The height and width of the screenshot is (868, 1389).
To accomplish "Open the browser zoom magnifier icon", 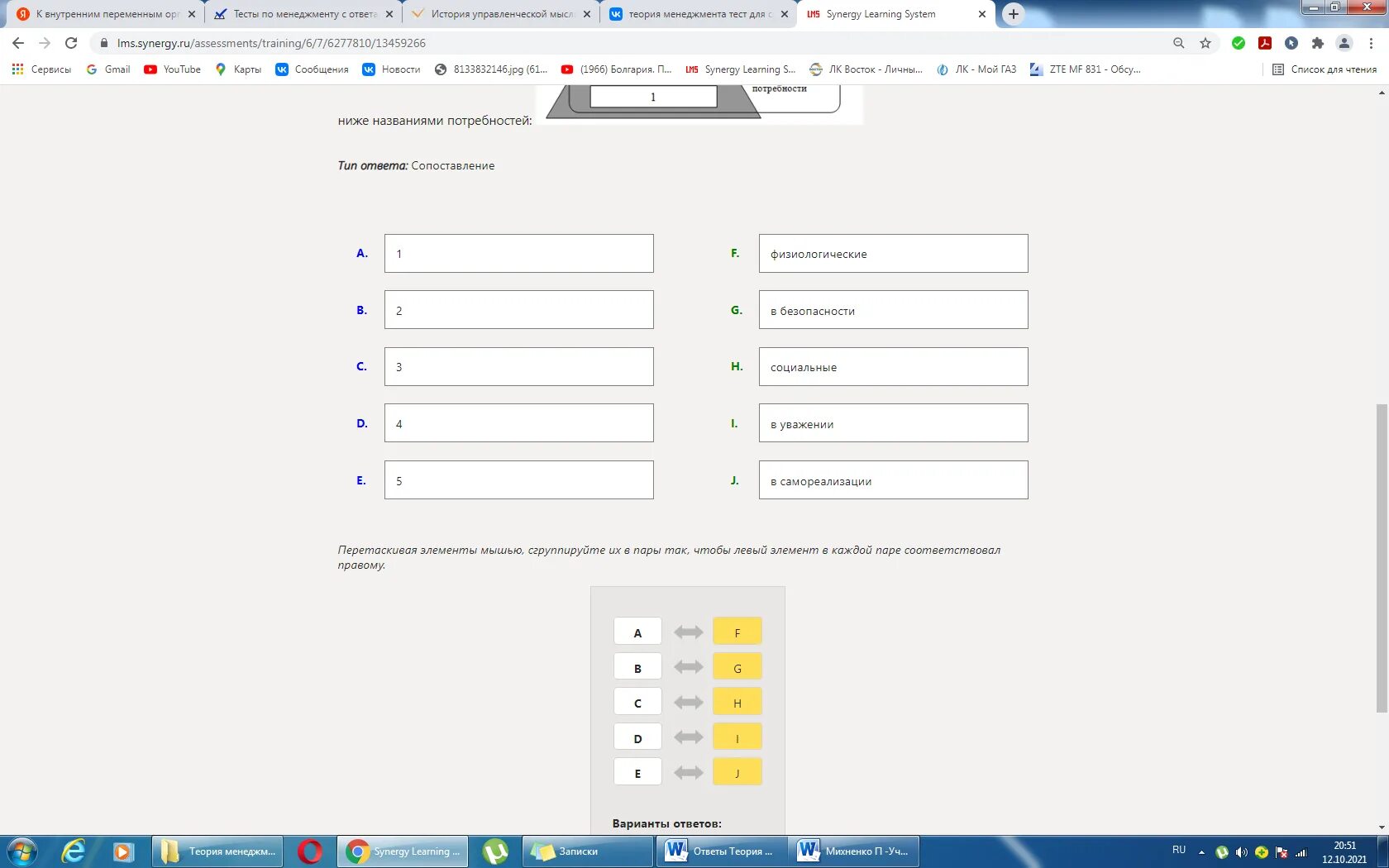I will pos(1179,43).
